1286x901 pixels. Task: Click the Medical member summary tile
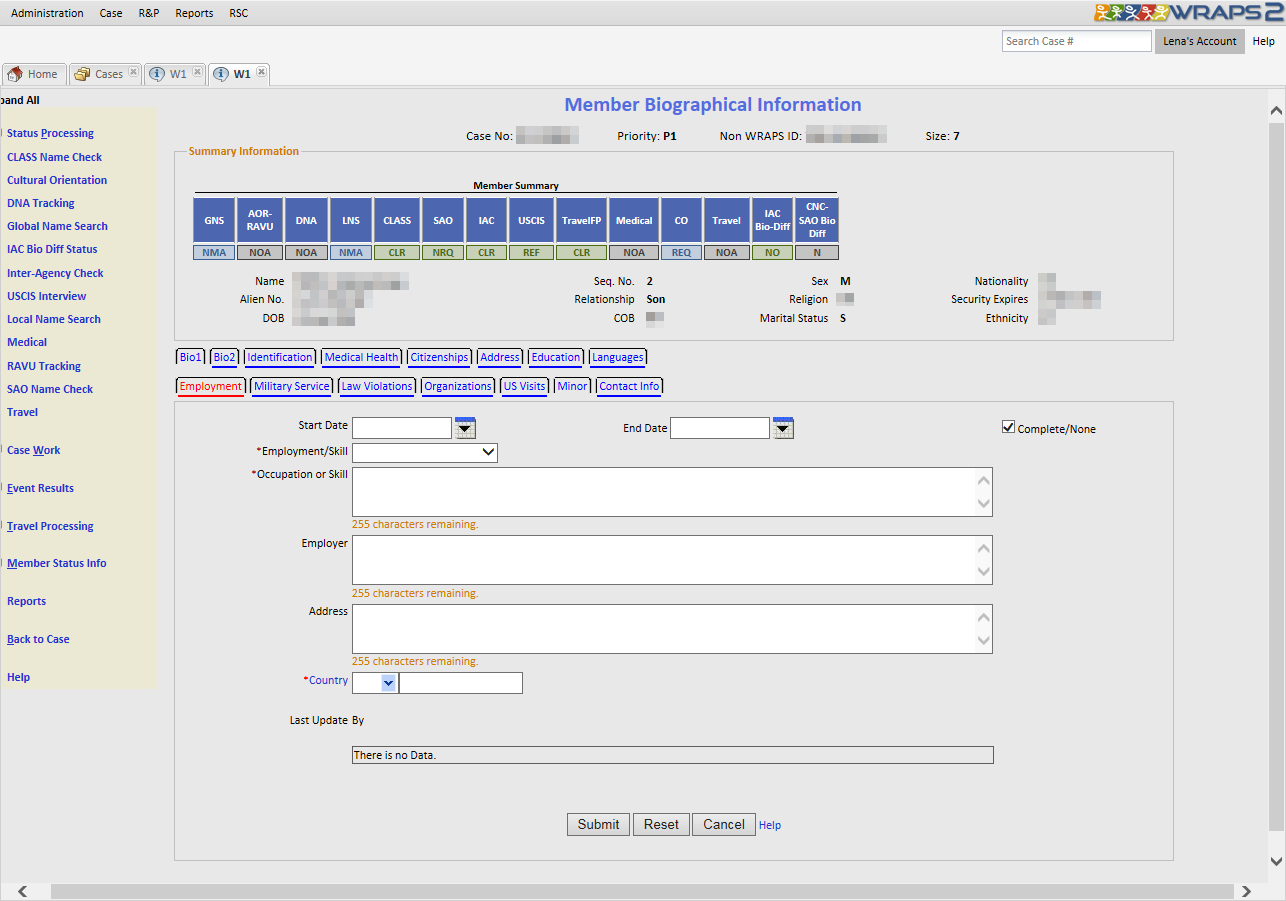click(x=634, y=220)
